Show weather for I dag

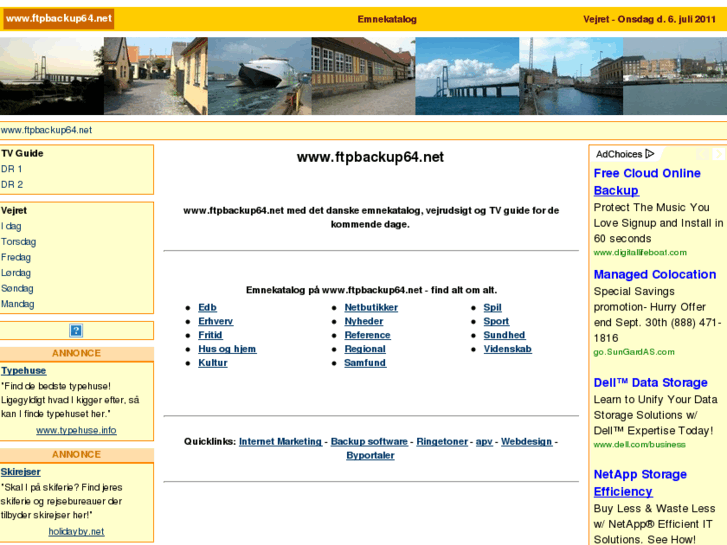click(x=11, y=226)
